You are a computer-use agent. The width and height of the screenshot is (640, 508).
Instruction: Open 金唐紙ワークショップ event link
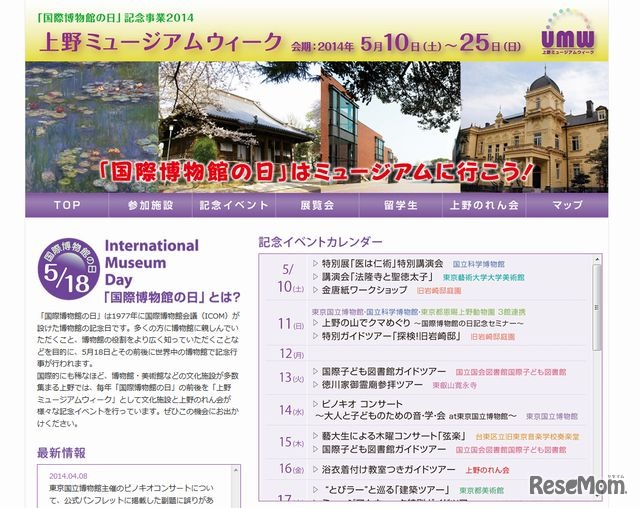364,290
